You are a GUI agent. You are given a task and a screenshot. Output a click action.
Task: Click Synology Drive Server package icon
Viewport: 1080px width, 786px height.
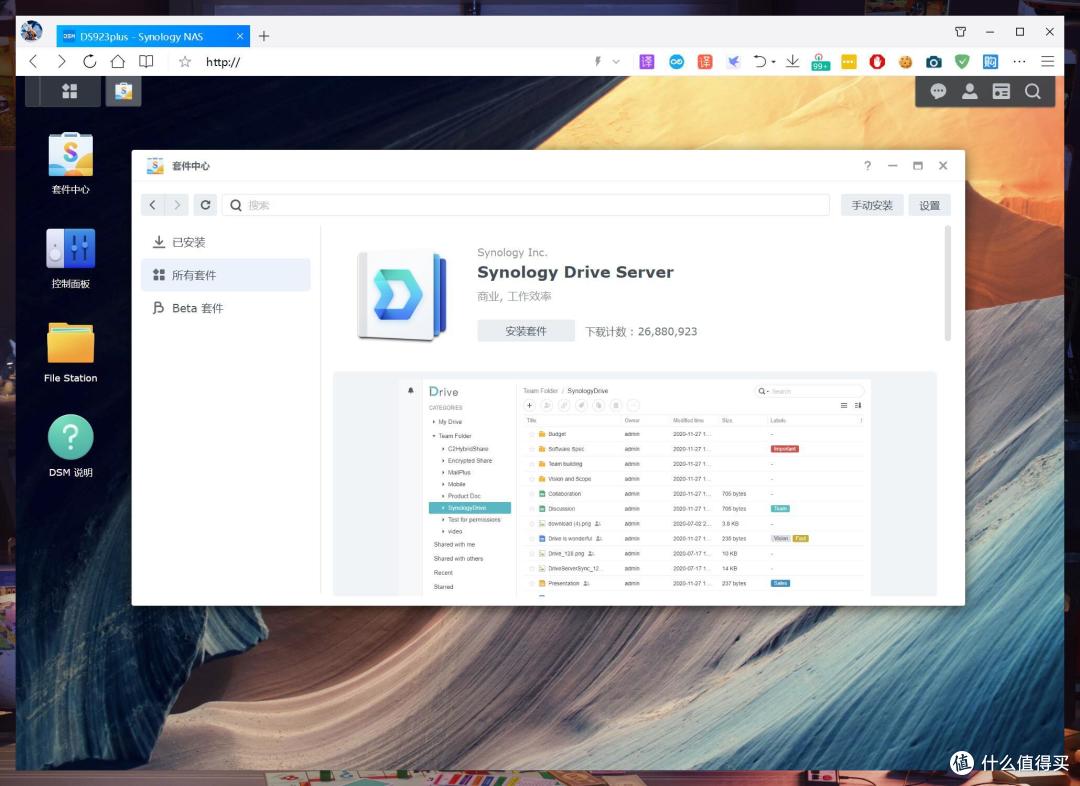402,295
